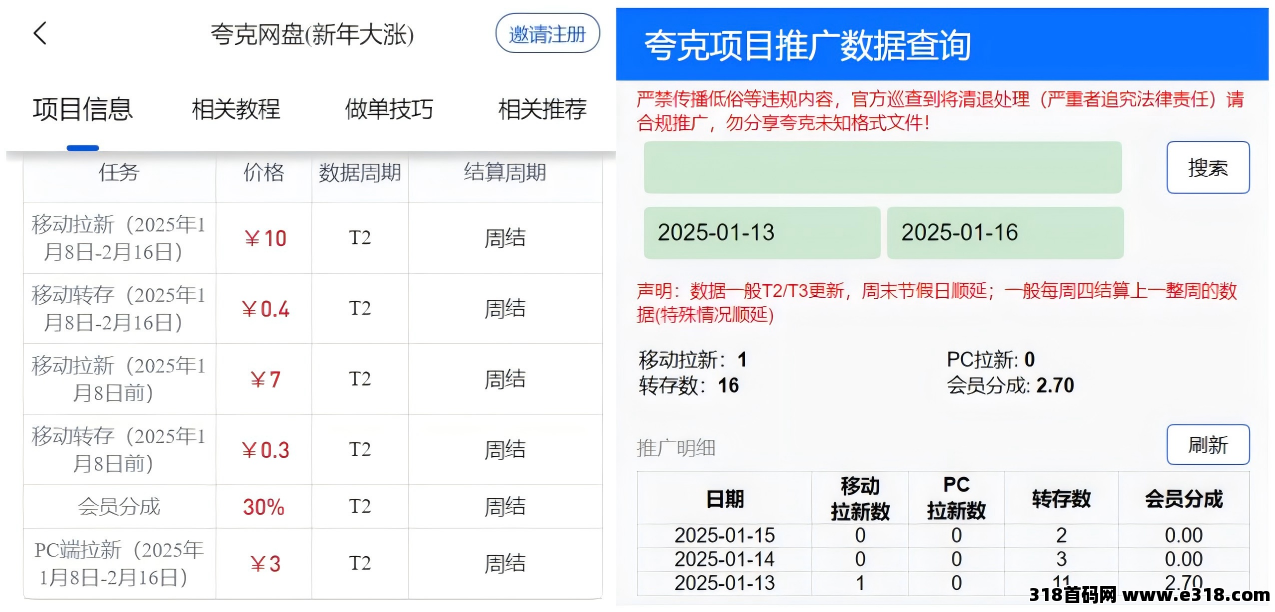Click the 搜索 button
This screenshot has height=612, width=1275.
pos(1208,168)
